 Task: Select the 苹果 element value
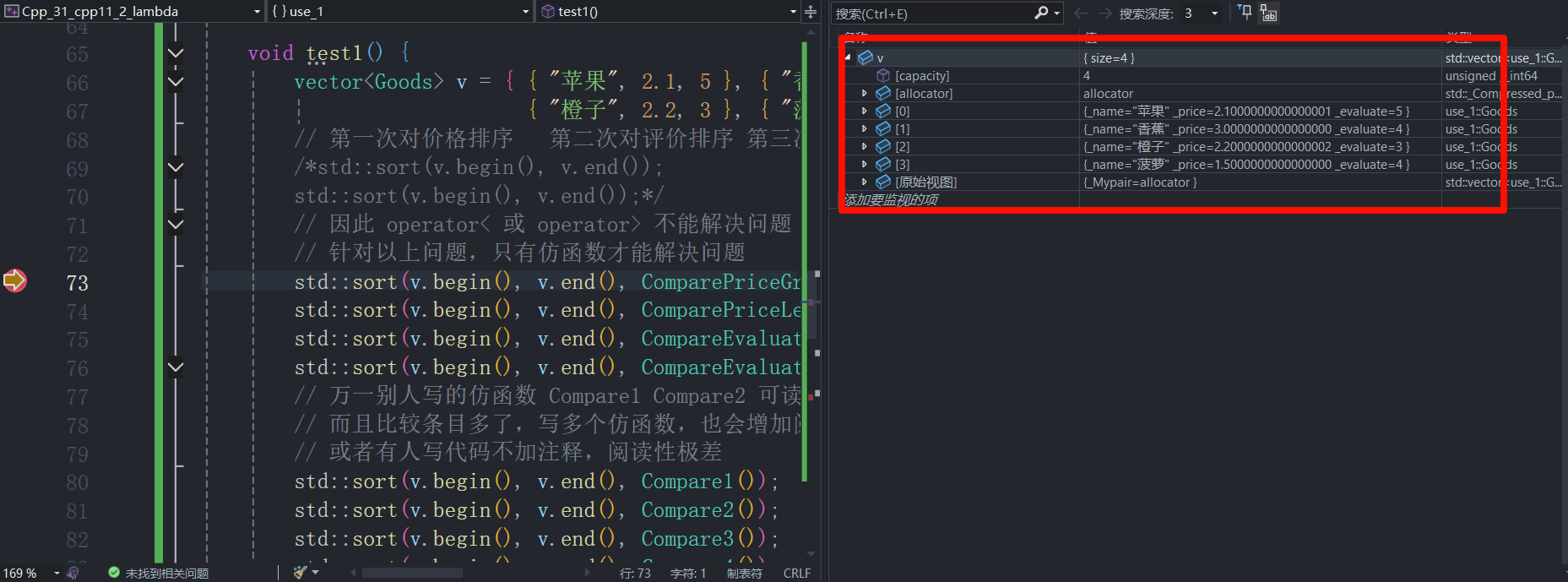pyautogui.click(x=1261, y=111)
